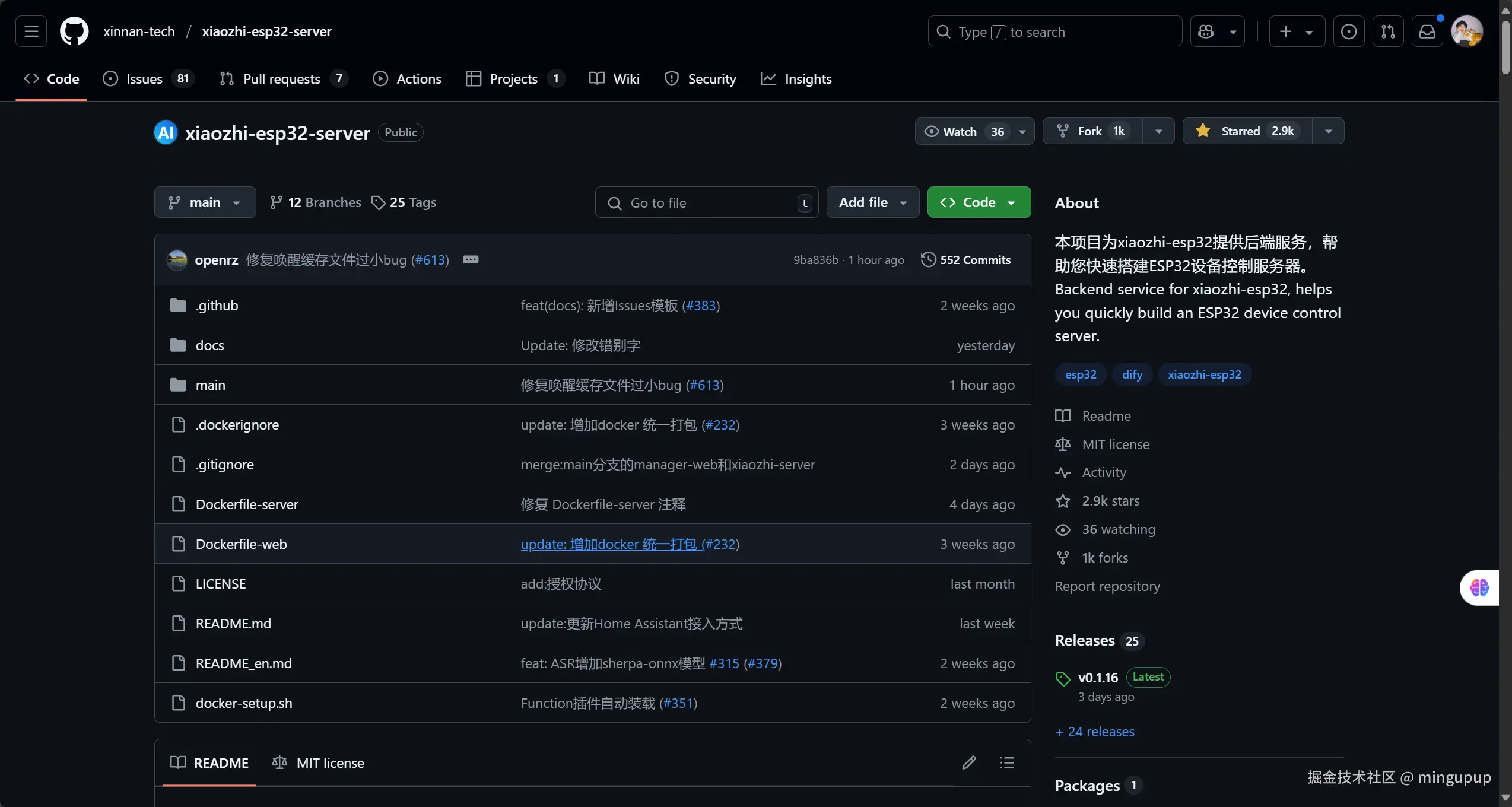Open the Copilot chat icon
The width and height of the screenshot is (1512, 807).
1206,31
